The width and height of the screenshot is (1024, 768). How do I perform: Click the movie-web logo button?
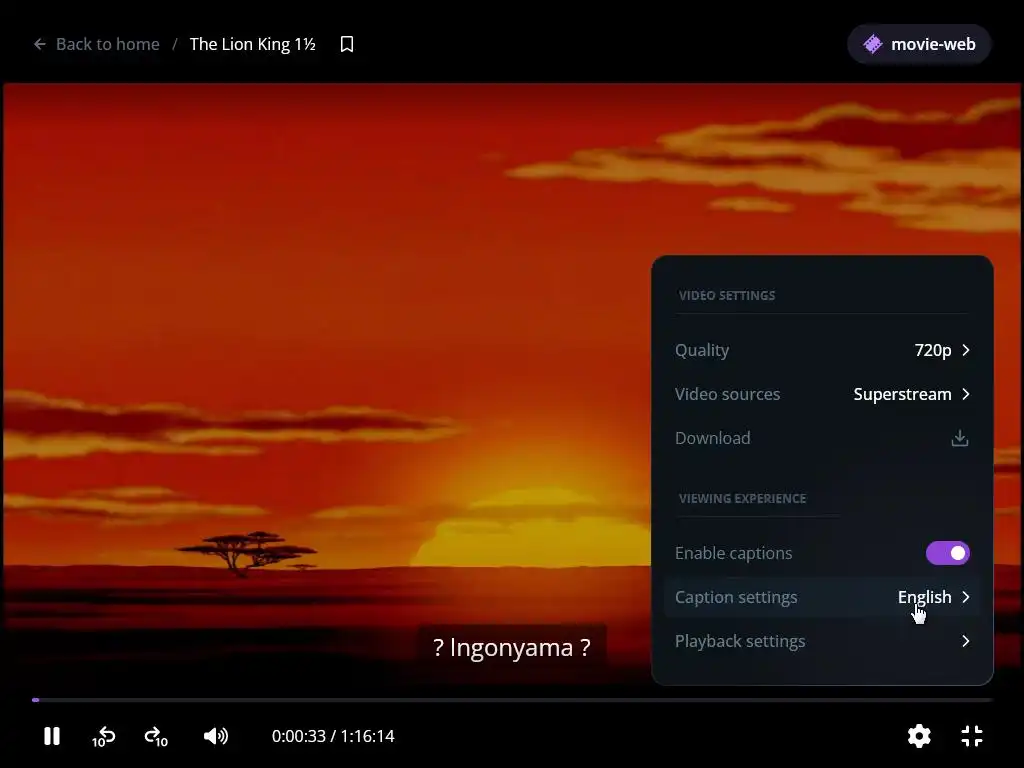point(919,44)
